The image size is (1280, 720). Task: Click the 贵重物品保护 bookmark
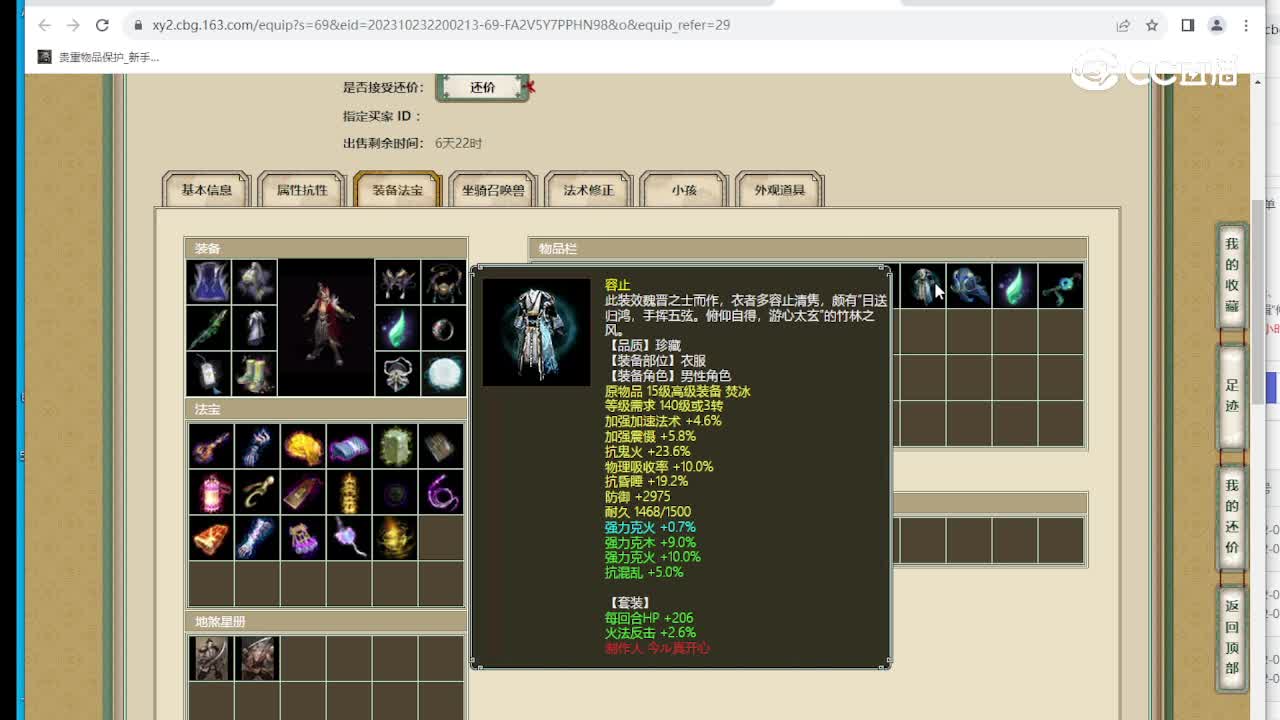pos(98,57)
